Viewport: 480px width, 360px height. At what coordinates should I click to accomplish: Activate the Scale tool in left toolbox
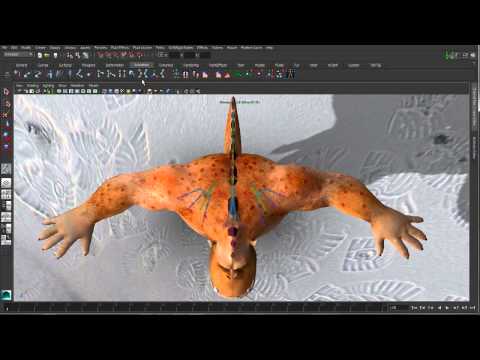coord(6,146)
